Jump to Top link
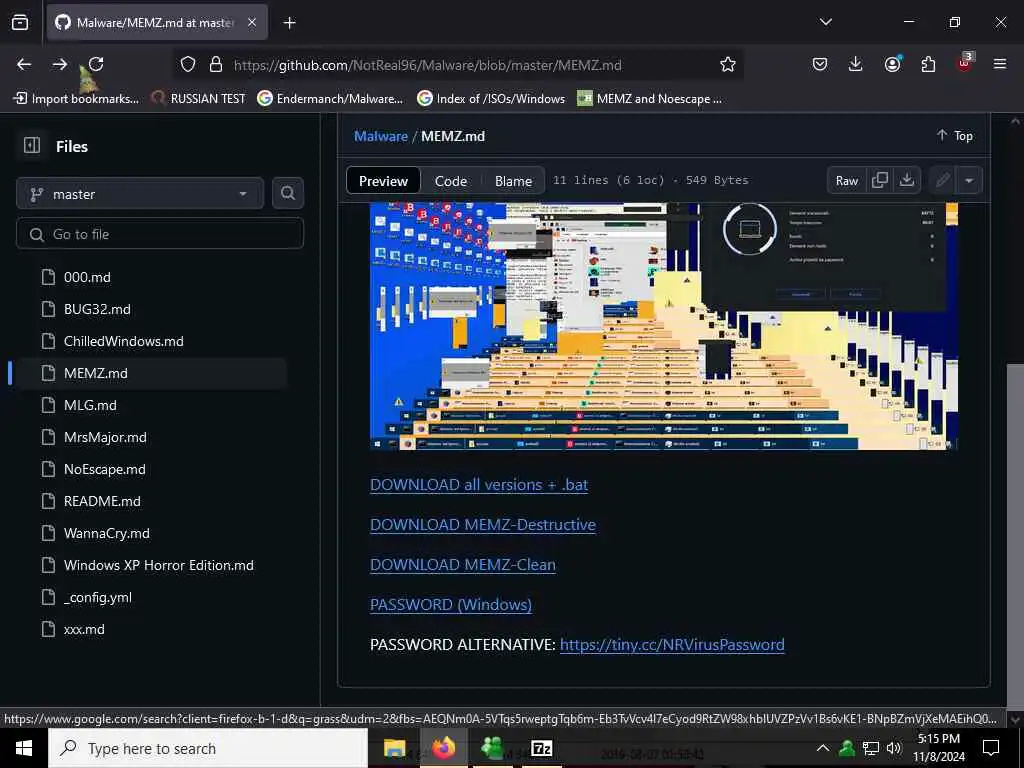Viewport: 1024px width, 768px height. [x=955, y=136]
